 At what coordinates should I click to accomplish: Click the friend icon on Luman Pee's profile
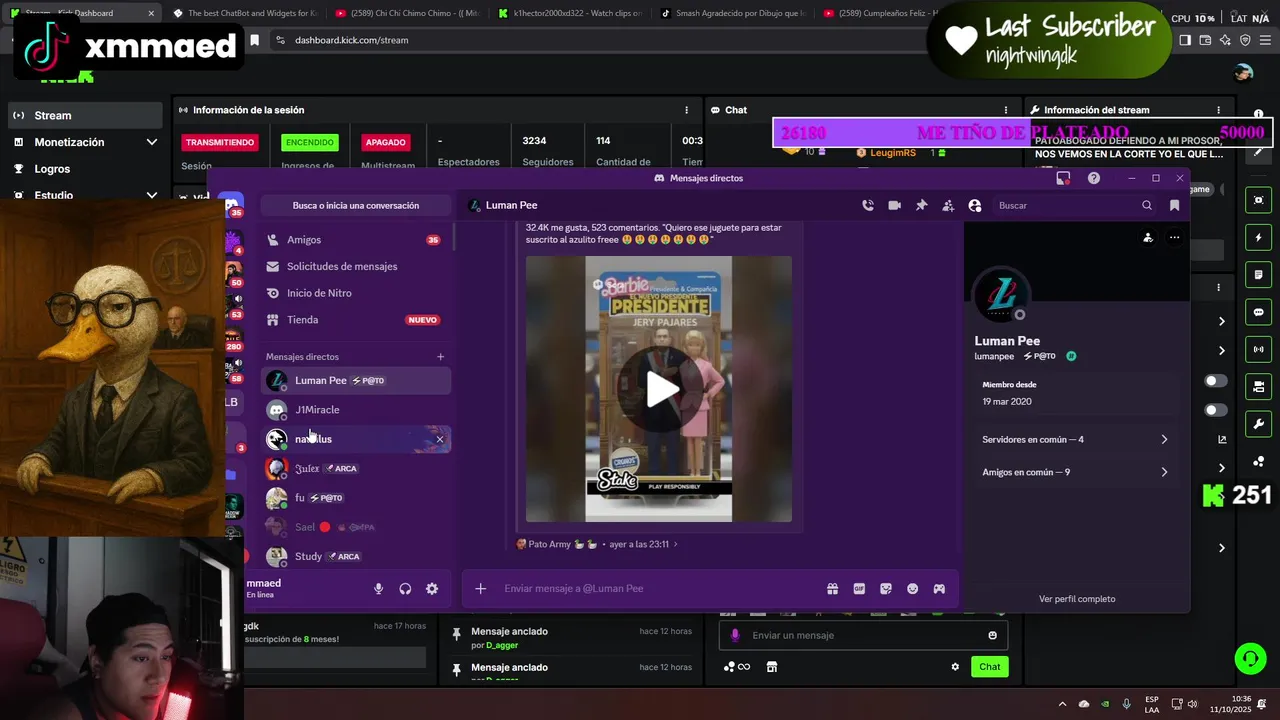coord(1148,237)
